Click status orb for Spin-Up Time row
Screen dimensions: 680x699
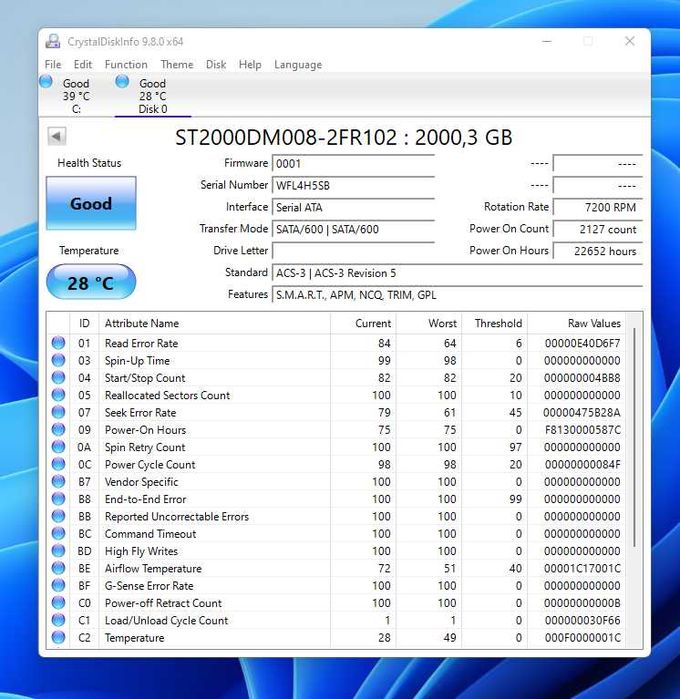[x=58, y=360]
